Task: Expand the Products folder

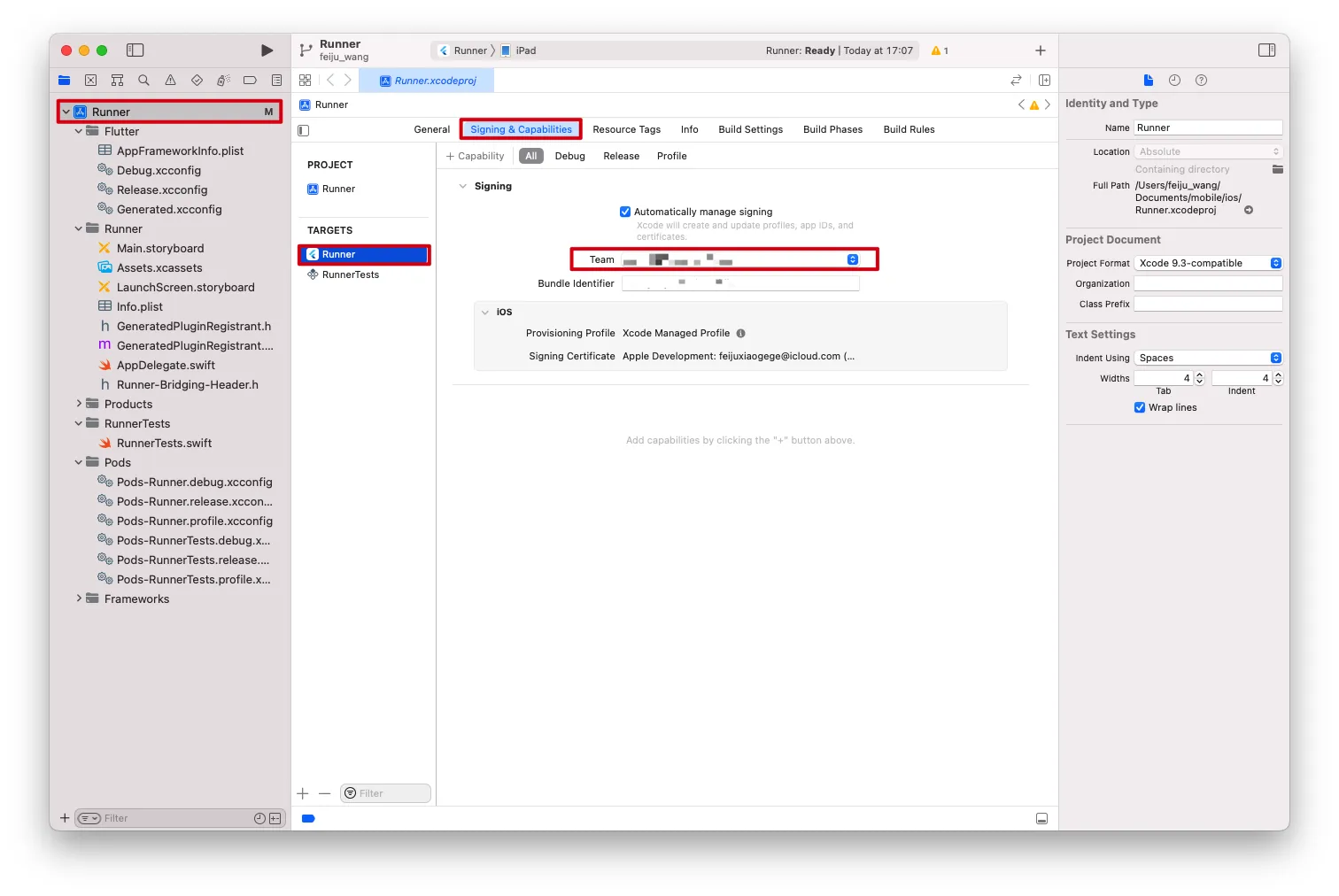Action: pyautogui.click(x=79, y=405)
